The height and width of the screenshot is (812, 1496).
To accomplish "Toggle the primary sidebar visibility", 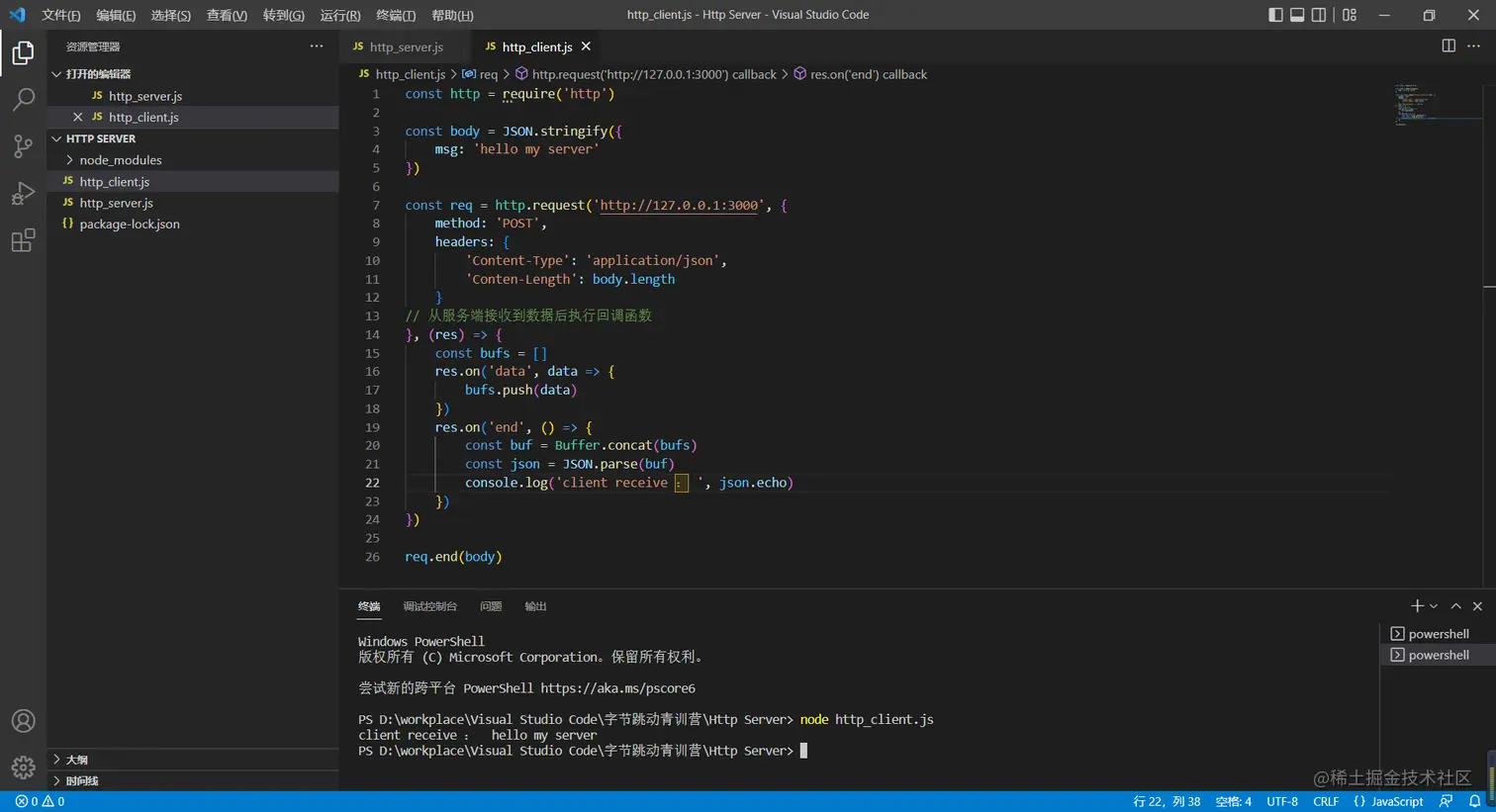I will [1275, 15].
